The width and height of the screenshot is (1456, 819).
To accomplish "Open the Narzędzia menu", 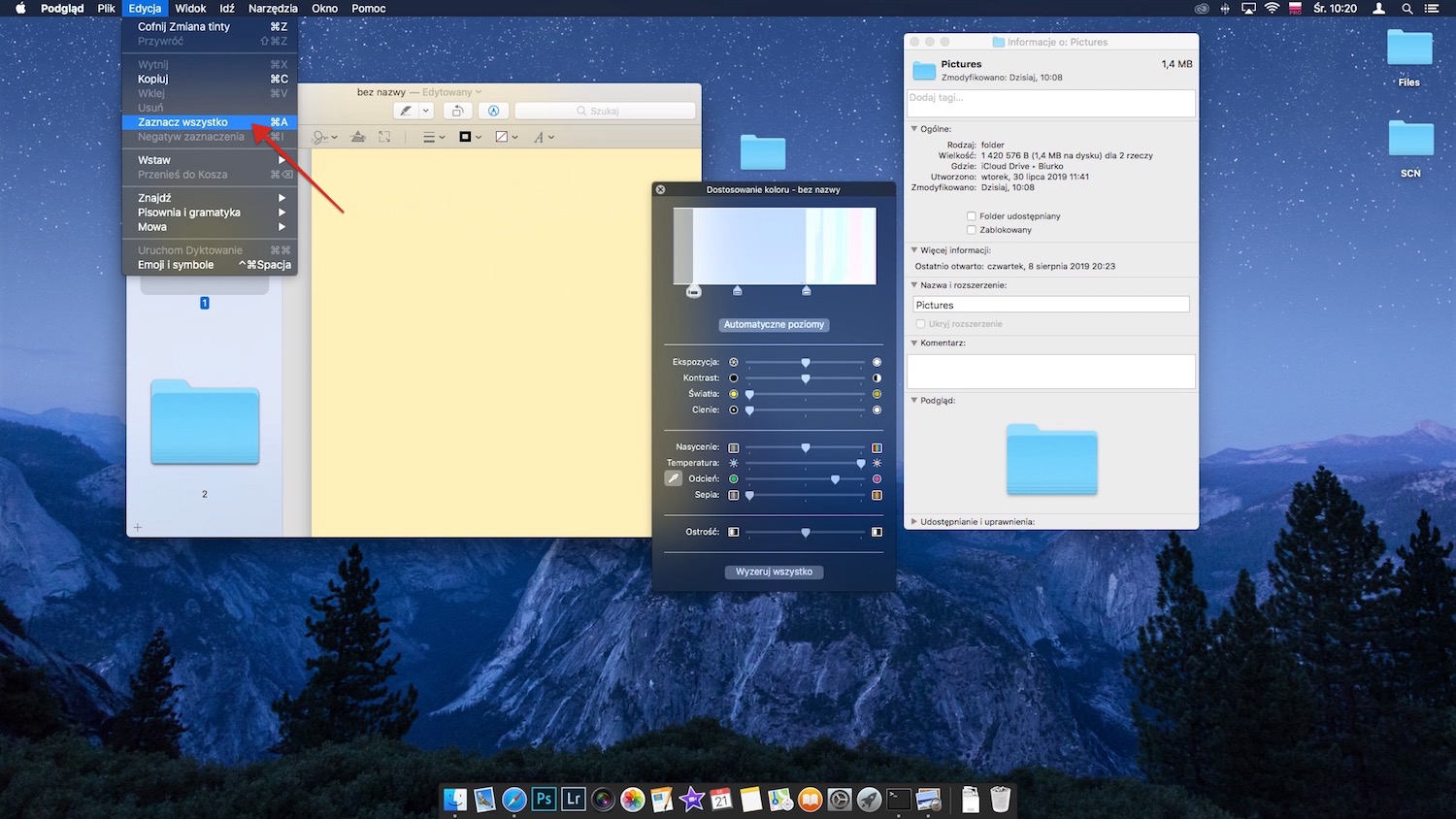I will click(273, 8).
